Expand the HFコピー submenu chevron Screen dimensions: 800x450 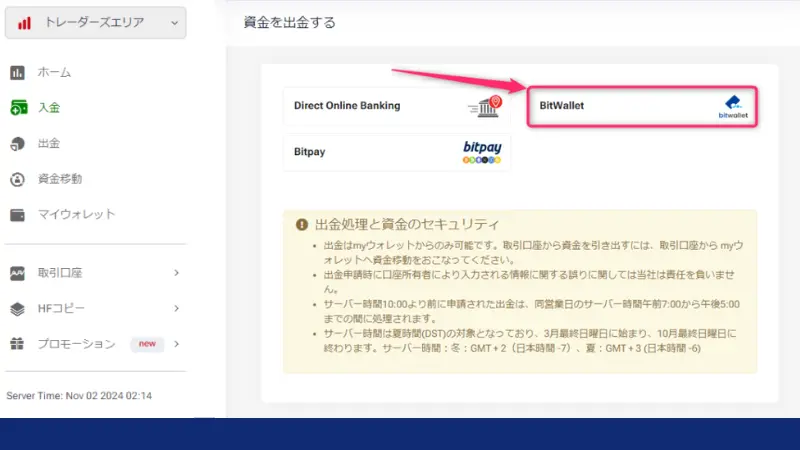click(176, 308)
